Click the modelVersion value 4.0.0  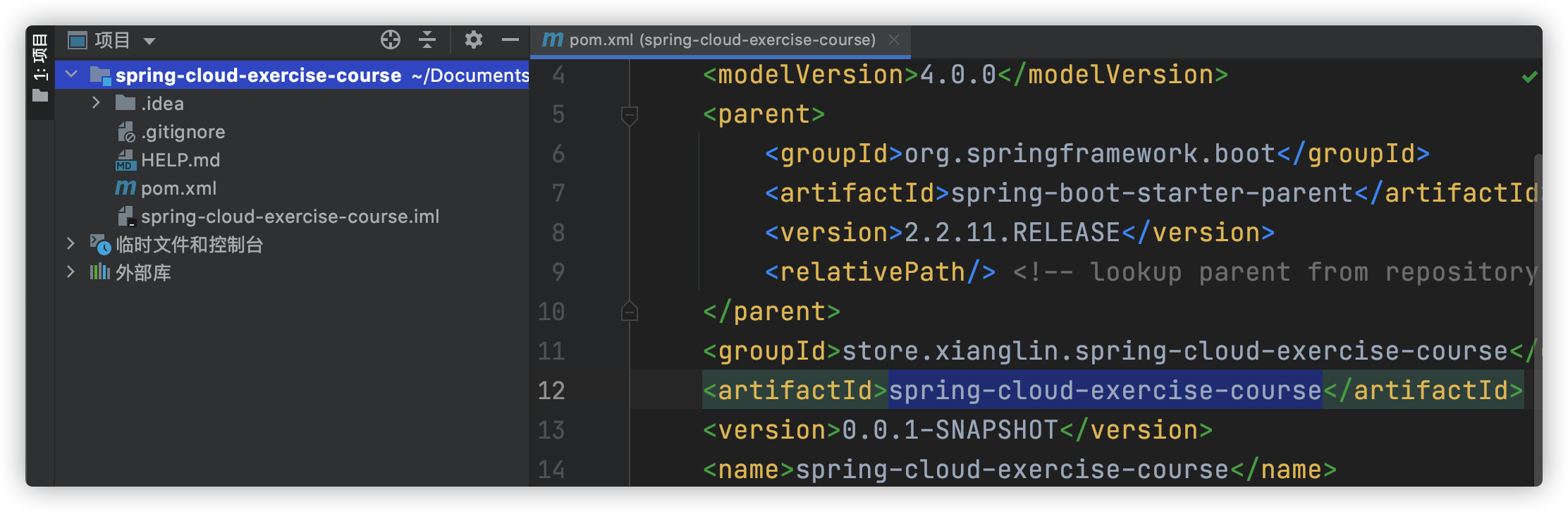958,75
